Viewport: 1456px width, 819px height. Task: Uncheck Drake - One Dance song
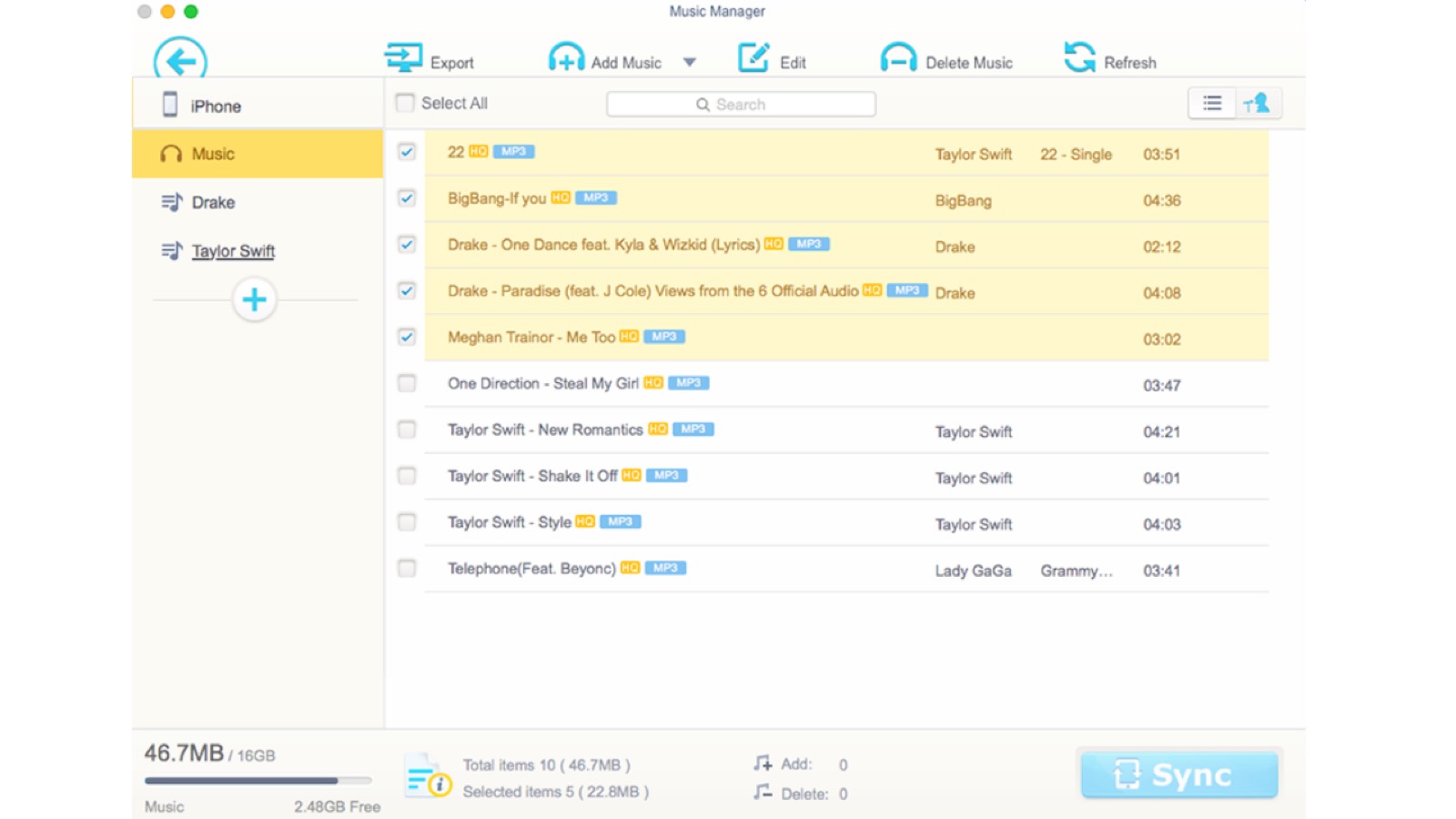click(x=407, y=245)
